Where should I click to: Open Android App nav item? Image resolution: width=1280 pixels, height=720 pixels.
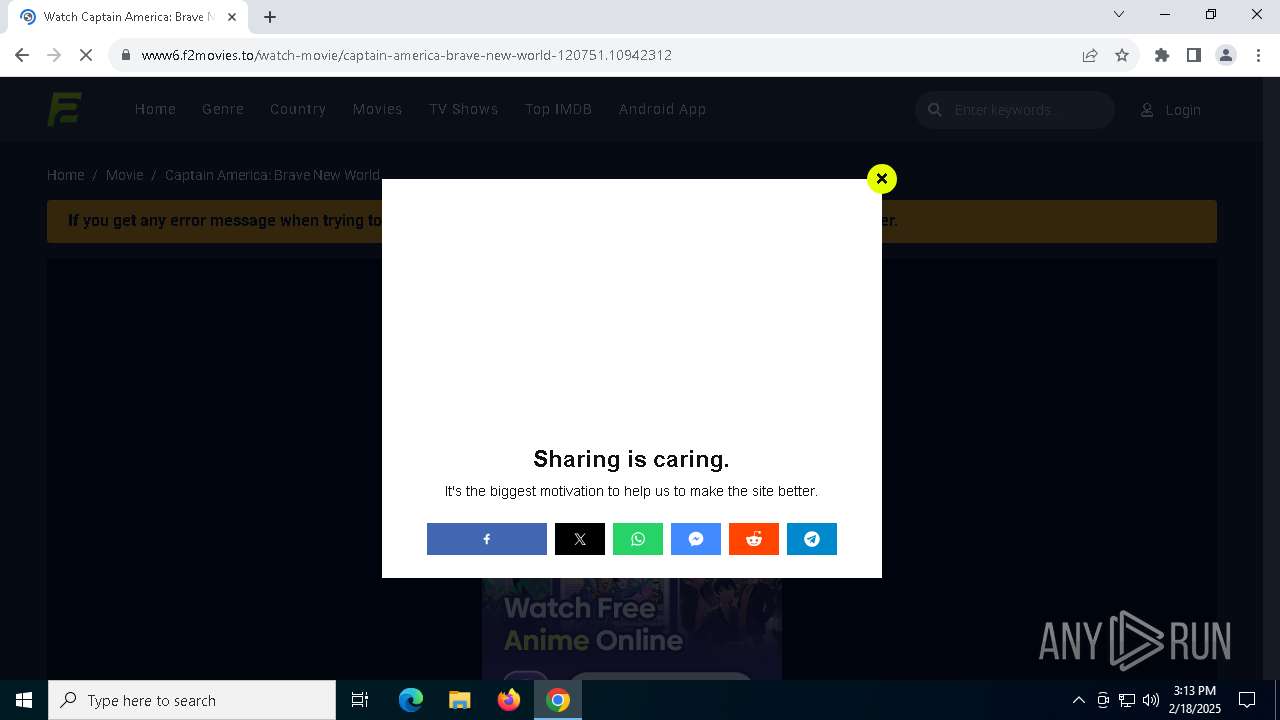tap(662, 109)
